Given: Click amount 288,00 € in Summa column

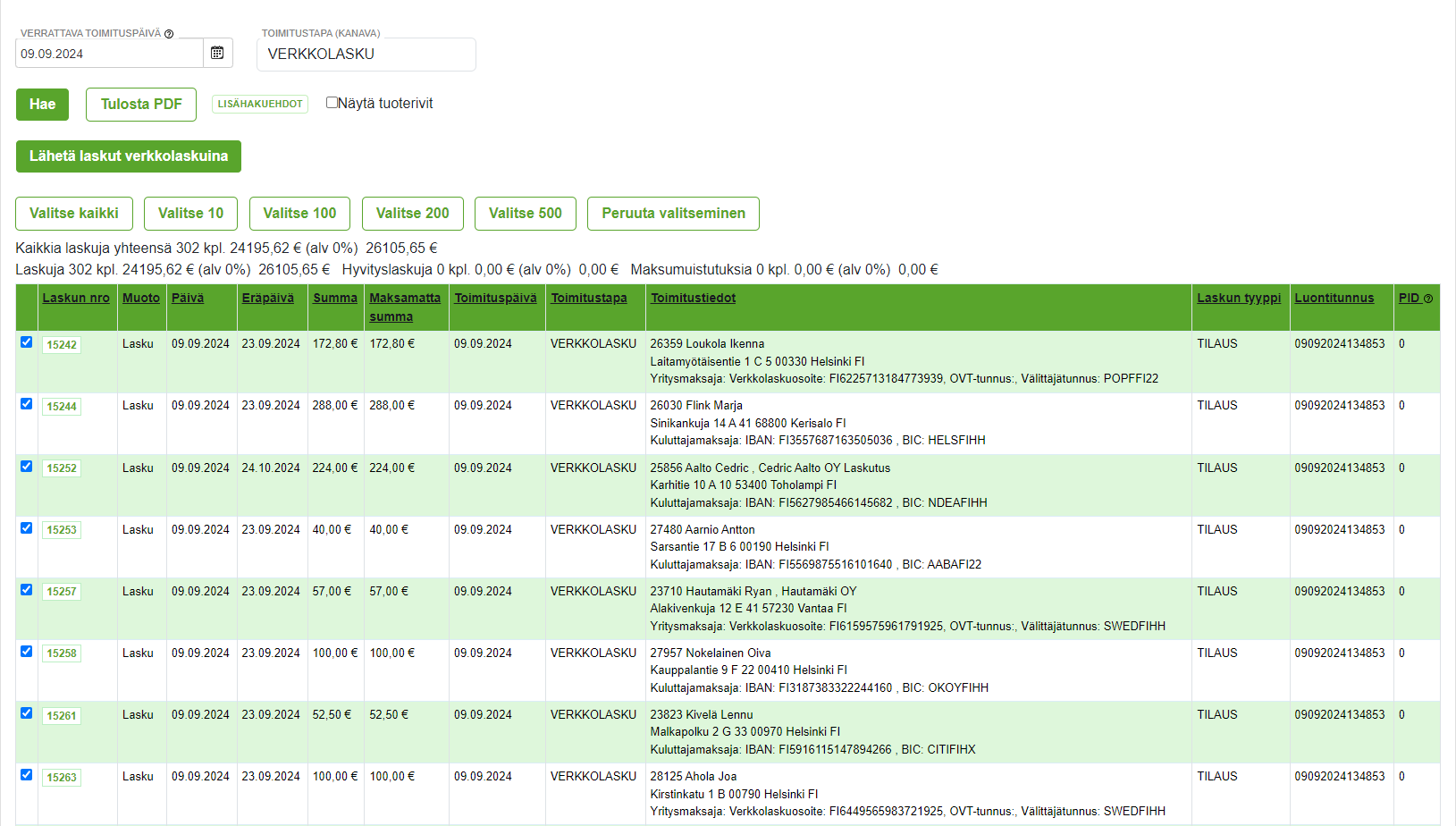Looking at the screenshot, I should (x=335, y=405).
